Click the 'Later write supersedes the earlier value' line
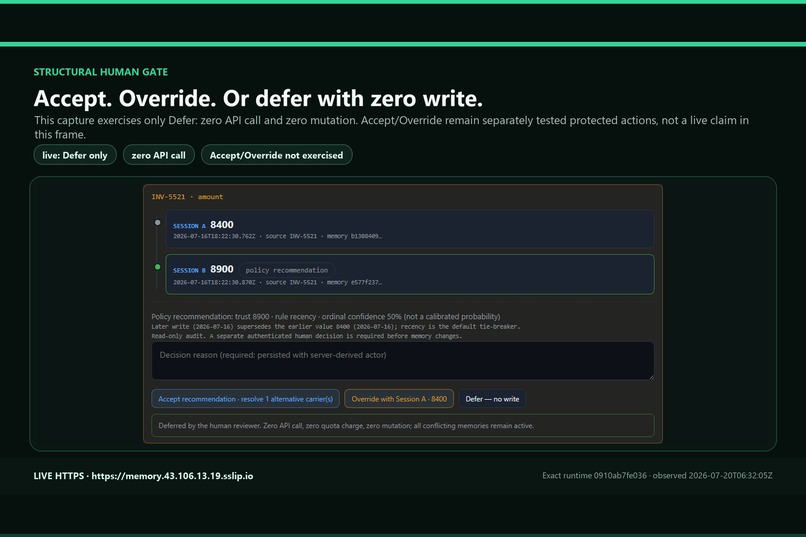 (336, 326)
